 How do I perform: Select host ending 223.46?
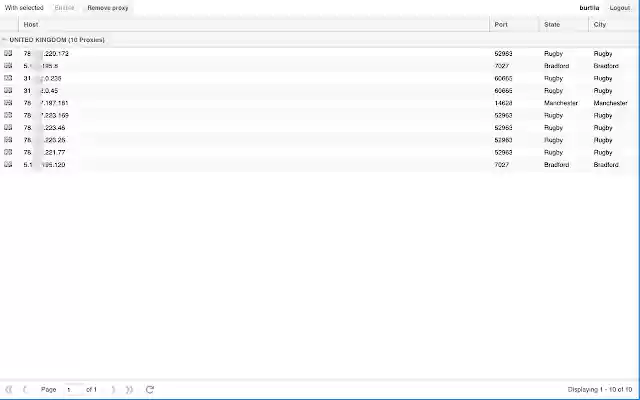44,127
